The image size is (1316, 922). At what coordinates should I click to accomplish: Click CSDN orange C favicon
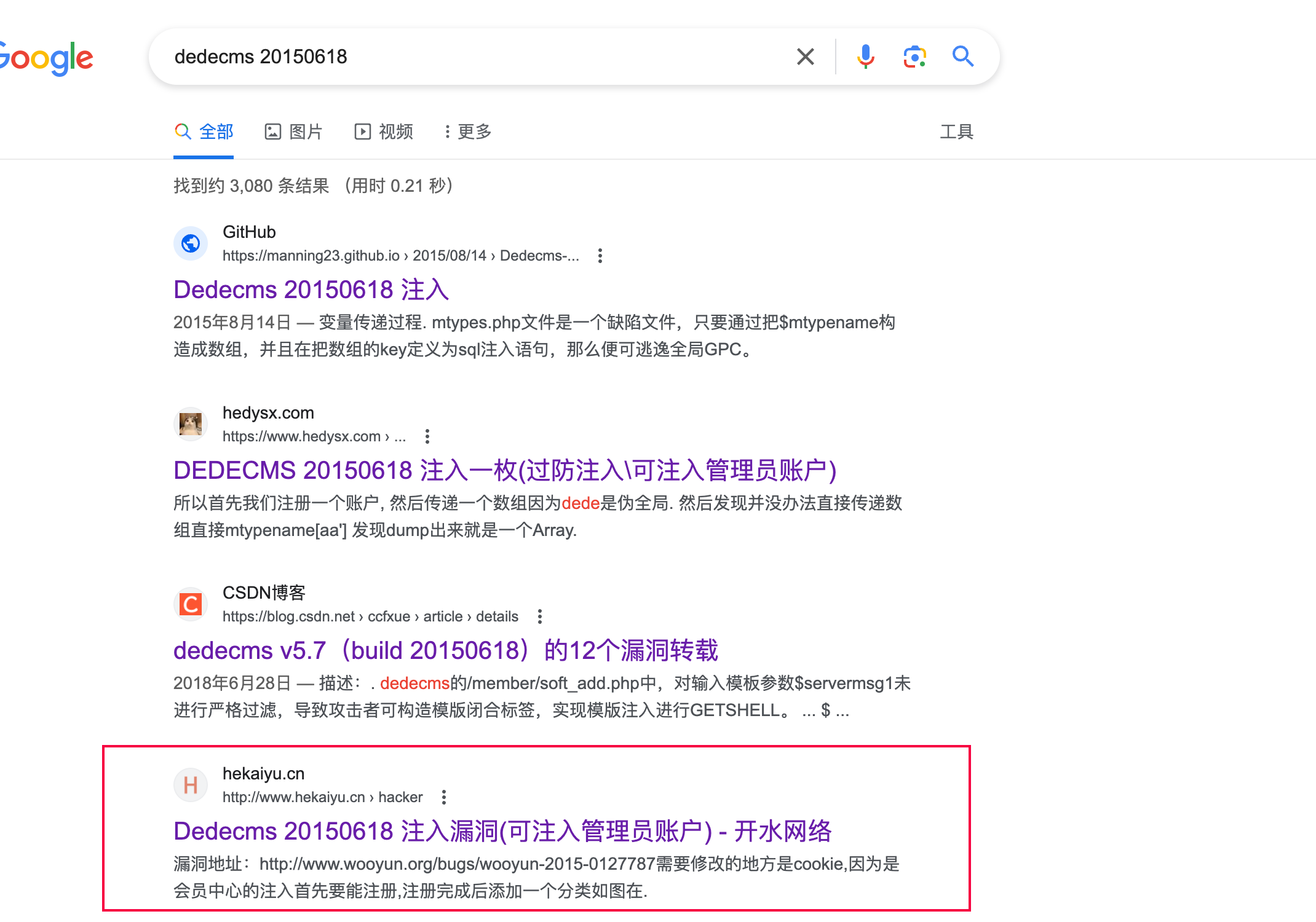(x=191, y=604)
